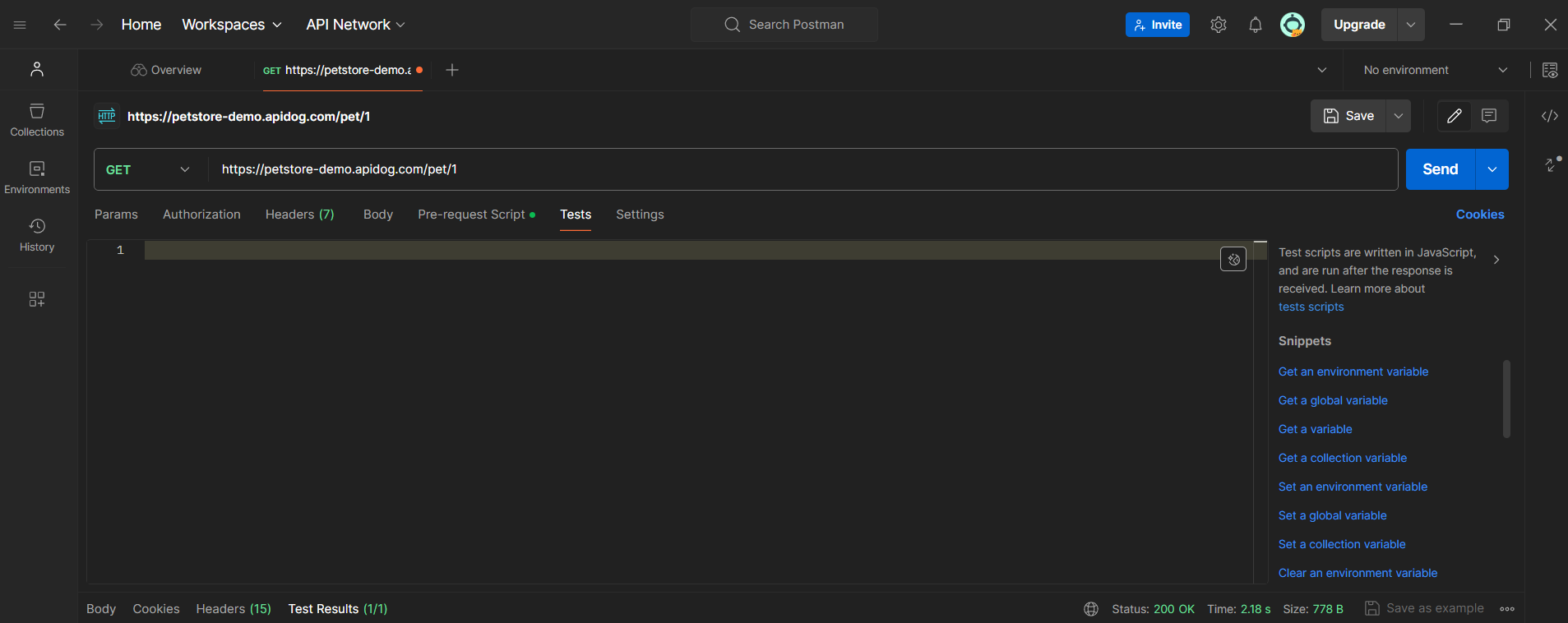Click the Save as example button
The width and height of the screenshot is (1568, 623).
coord(1425,608)
